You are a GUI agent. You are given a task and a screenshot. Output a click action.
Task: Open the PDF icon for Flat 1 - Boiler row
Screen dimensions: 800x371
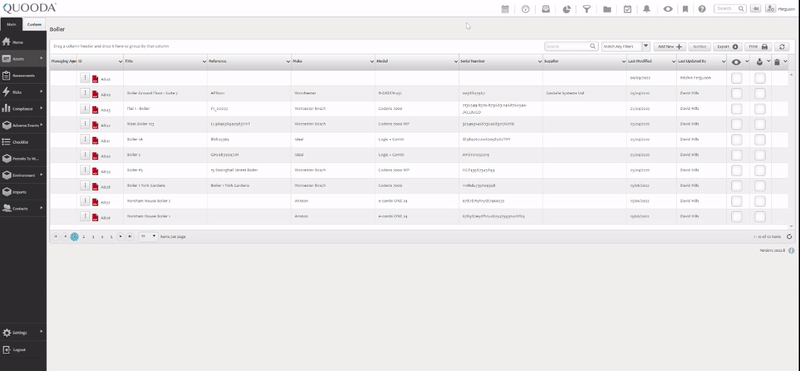(x=95, y=109)
